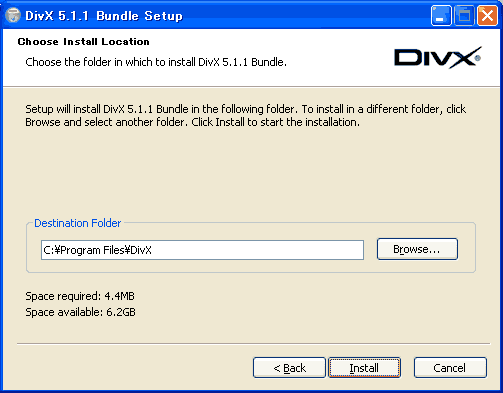The width and height of the screenshot is (503, 393).
Task: Minimize the DivX Bundle Setup window
Action: (x=441, y=15)
